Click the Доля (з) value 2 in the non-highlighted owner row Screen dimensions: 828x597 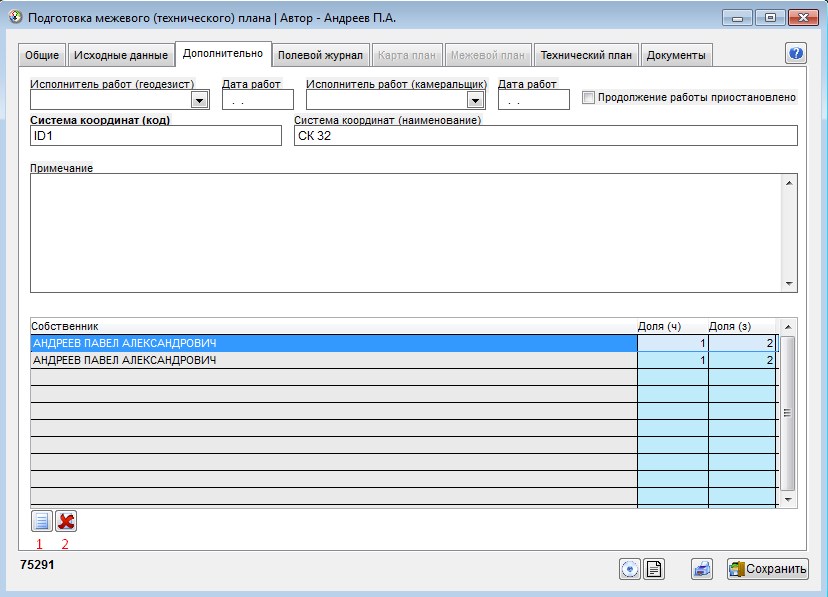742,360
